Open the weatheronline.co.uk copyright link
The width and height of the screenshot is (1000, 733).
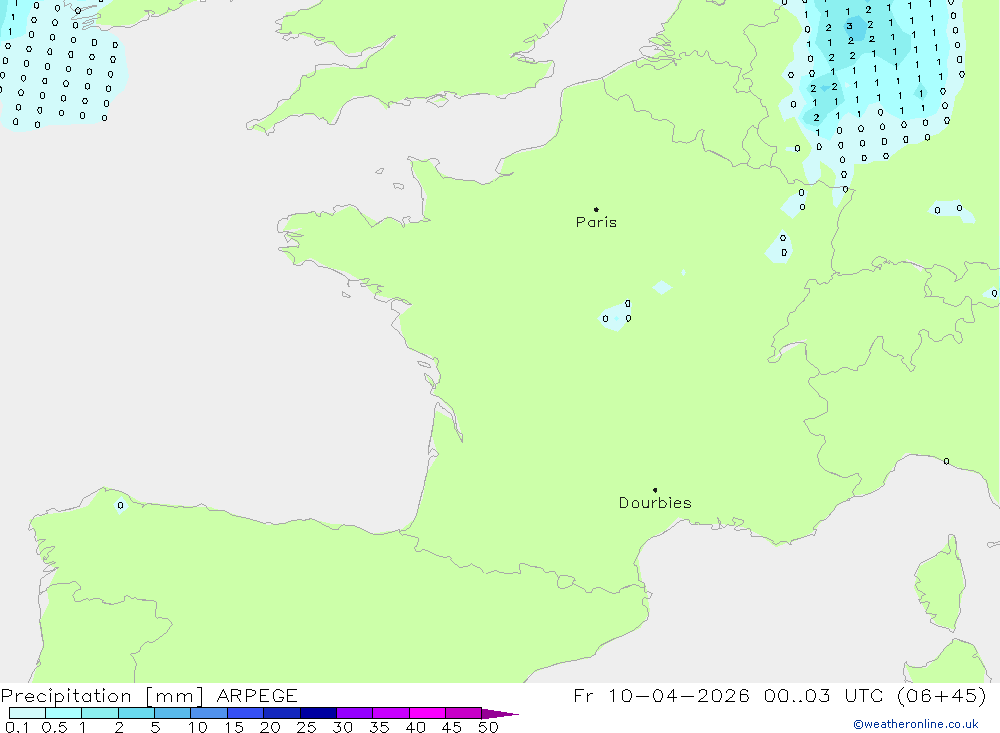coord(915,724)
